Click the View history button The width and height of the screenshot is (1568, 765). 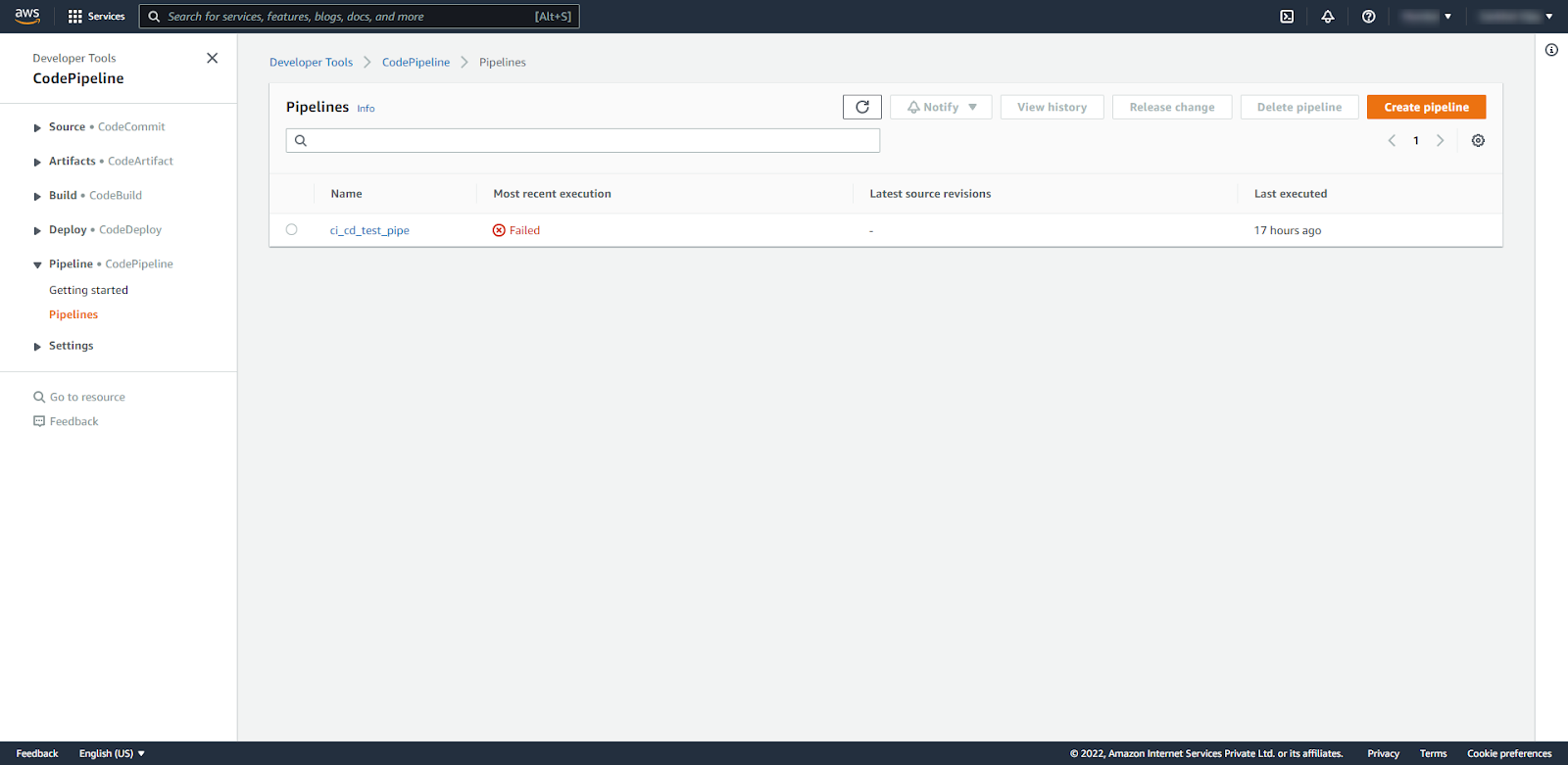1053,107
